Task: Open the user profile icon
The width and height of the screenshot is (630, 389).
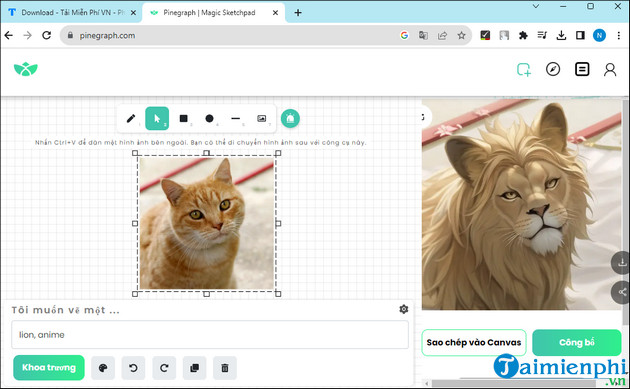Action: point(610,70)
